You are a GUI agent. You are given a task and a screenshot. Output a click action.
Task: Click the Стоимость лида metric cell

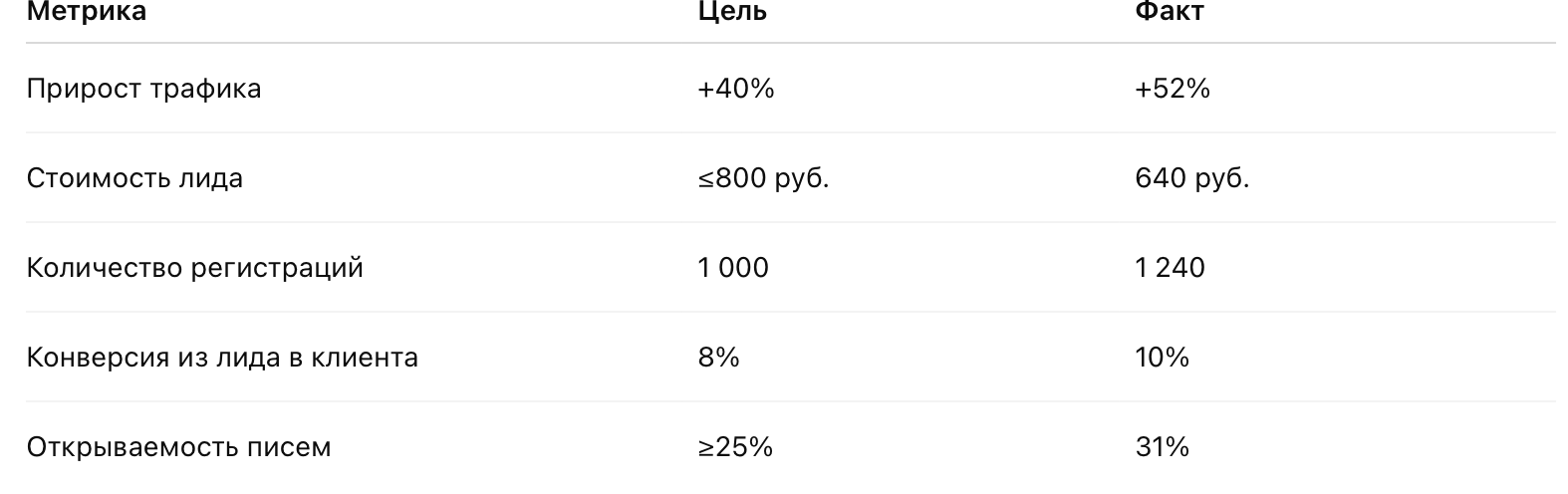tap(134, 178)
